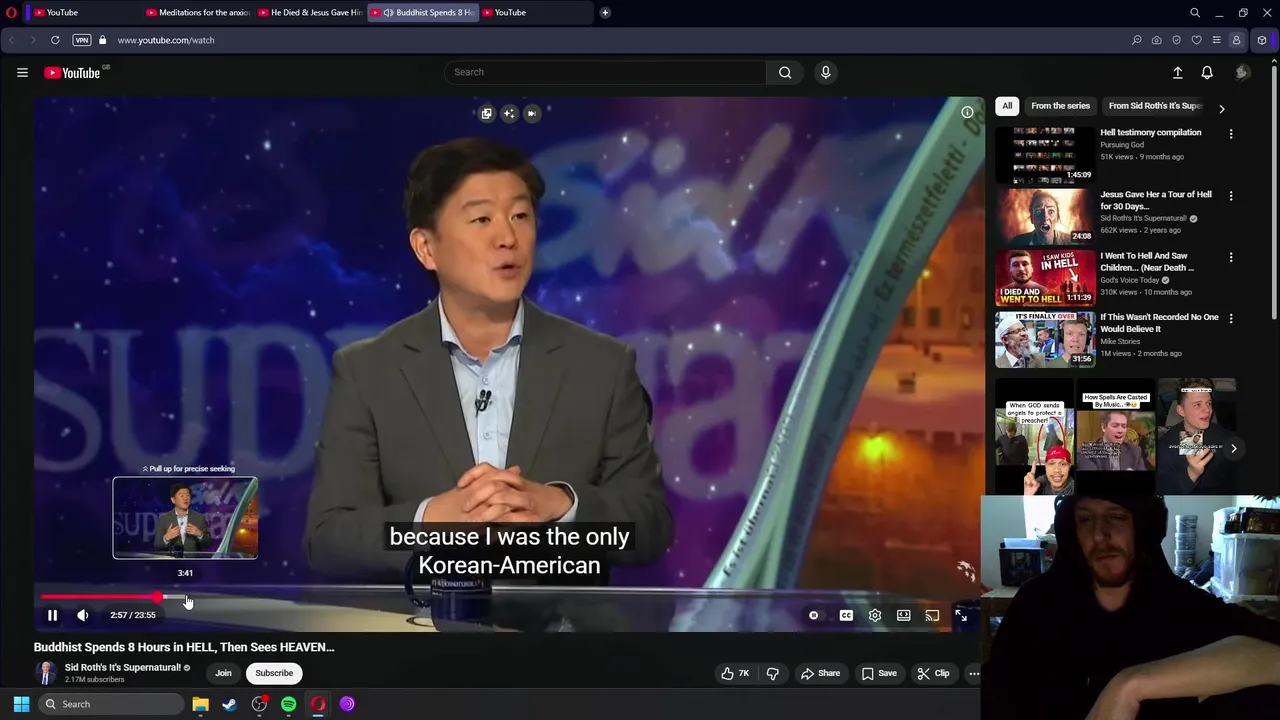Click the video title text below player
Image resolution: width=1280 pixels, height=720 pixels.
click(x=184, y=647)
